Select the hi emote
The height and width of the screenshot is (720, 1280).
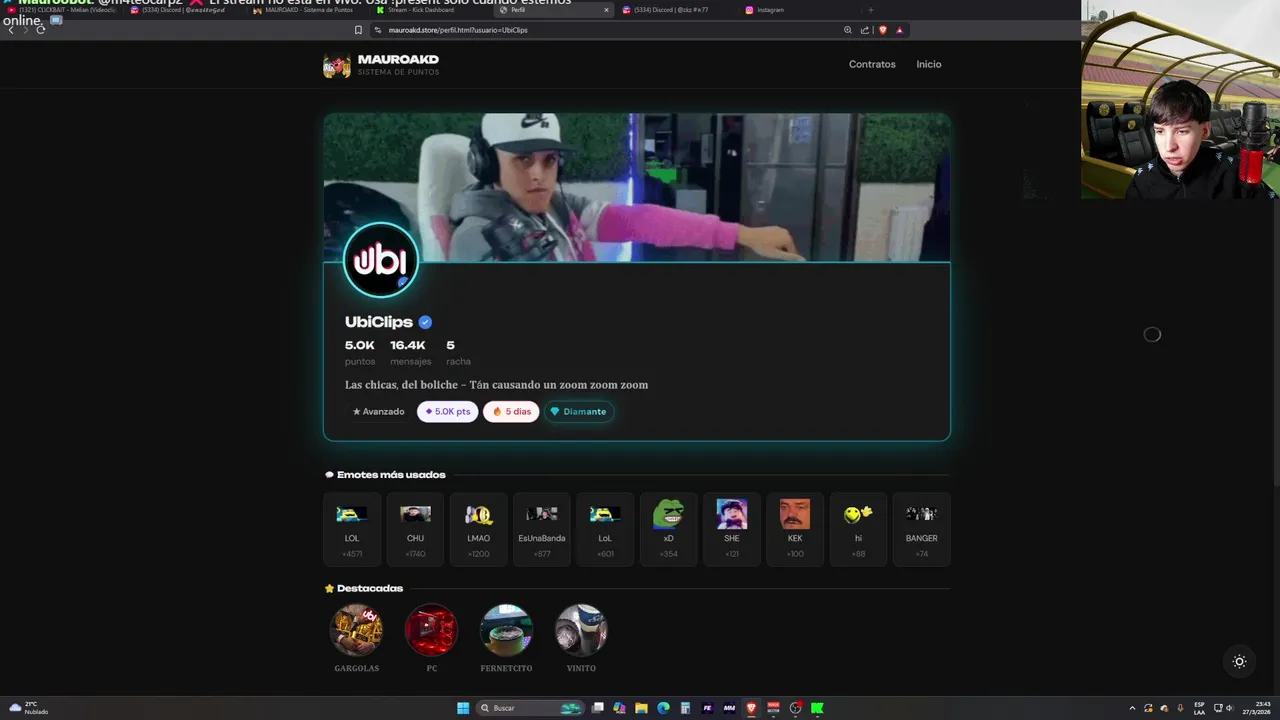pos(858,529)
